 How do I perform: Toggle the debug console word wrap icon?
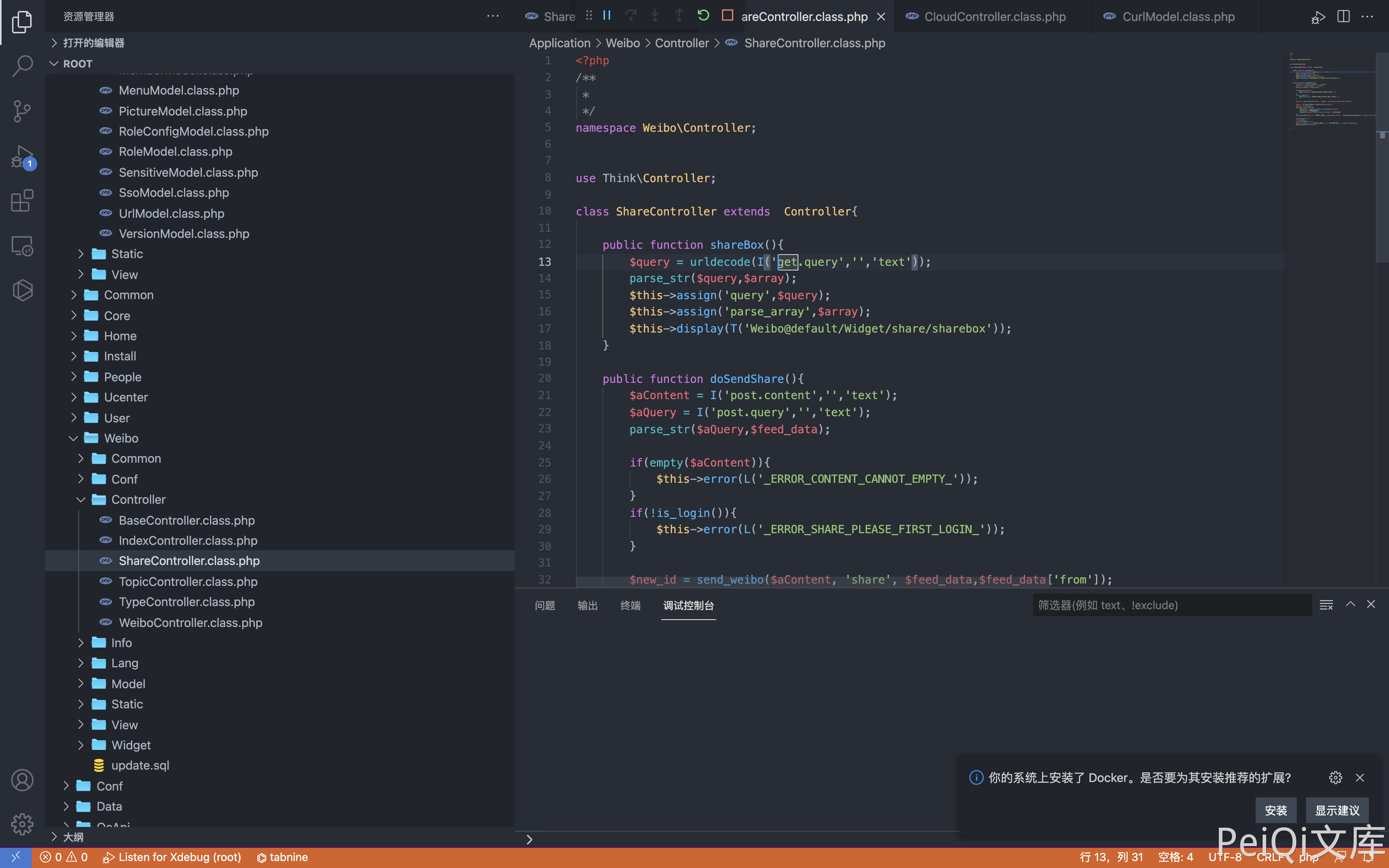click(1326, 605)
